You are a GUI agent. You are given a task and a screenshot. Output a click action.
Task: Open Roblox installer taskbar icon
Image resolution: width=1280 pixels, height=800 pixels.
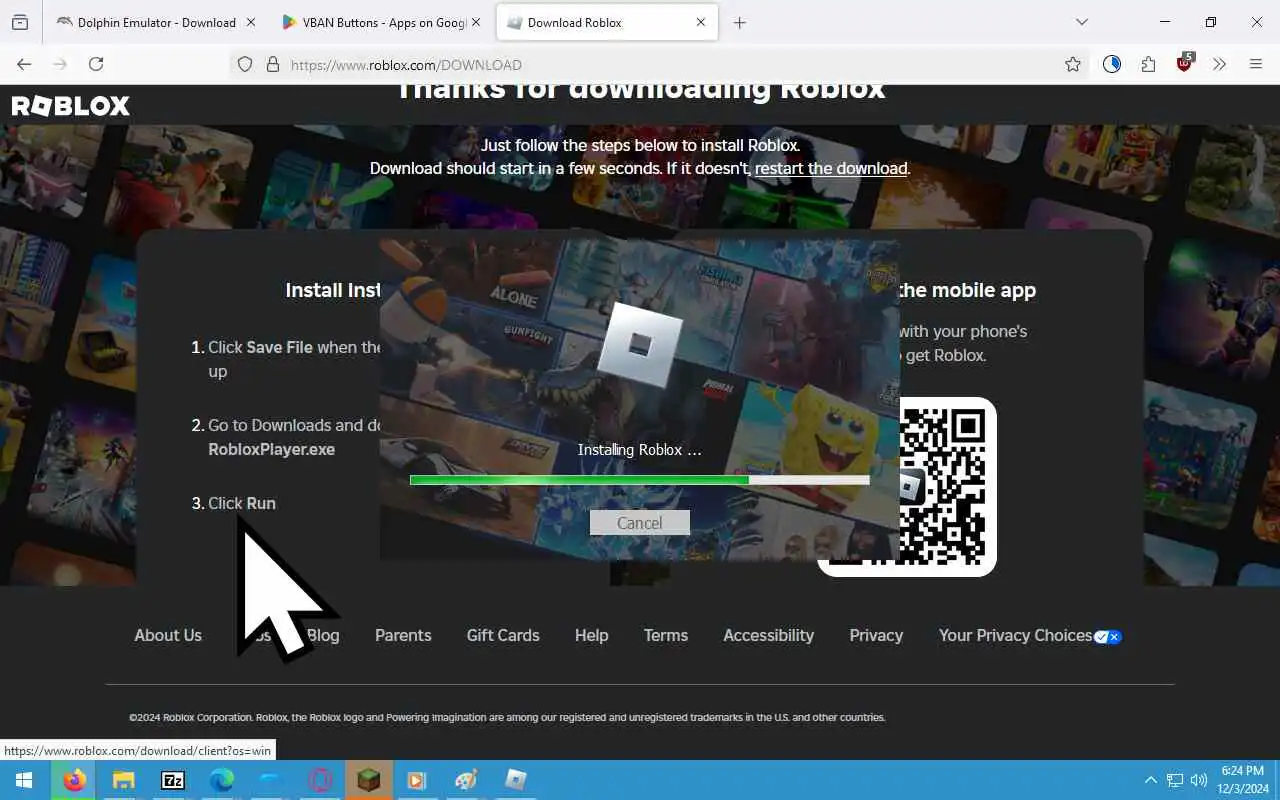(x=516, y=780)
